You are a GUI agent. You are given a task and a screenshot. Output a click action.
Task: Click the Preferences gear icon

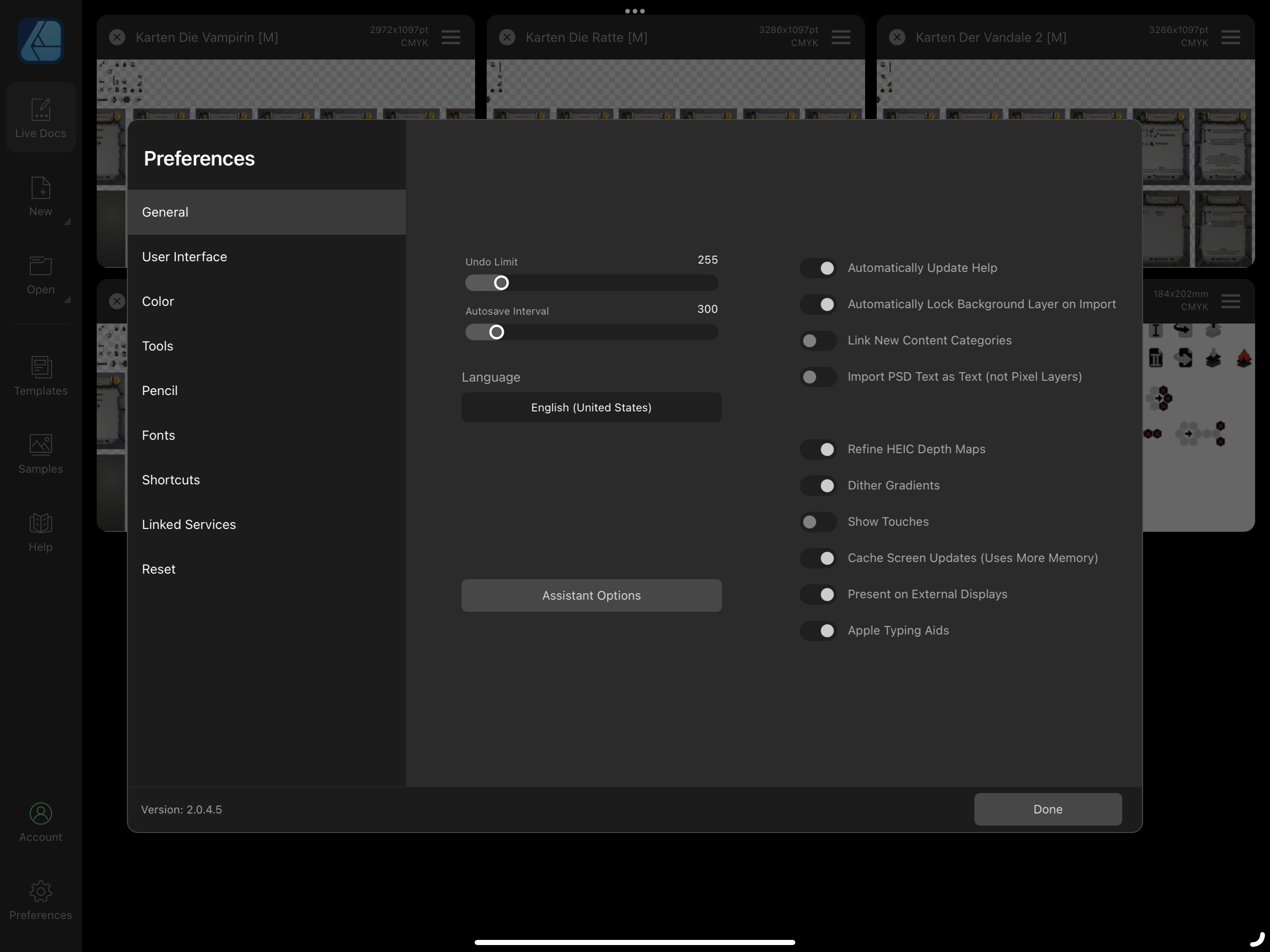(x=40, y=892)
